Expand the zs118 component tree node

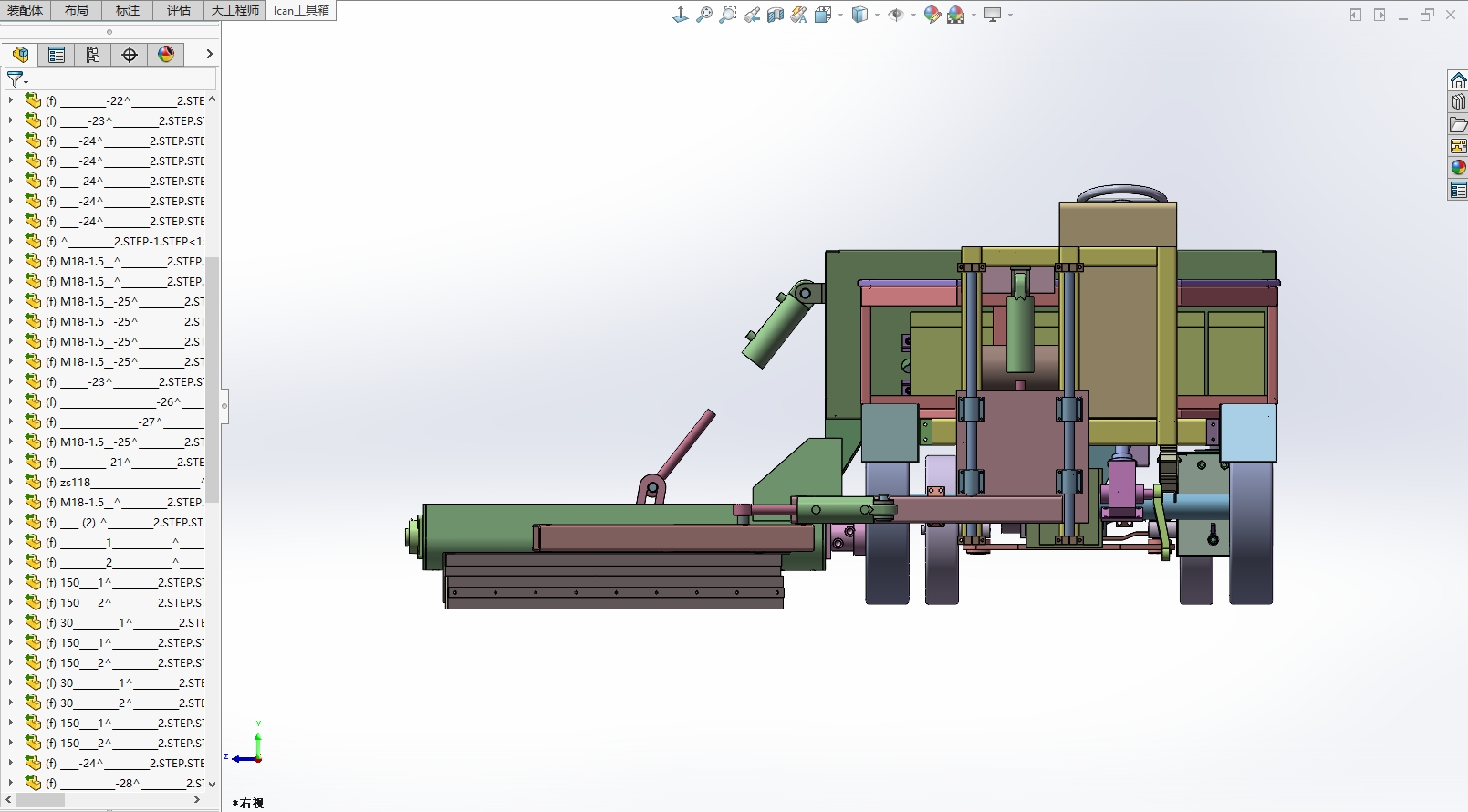11,482
